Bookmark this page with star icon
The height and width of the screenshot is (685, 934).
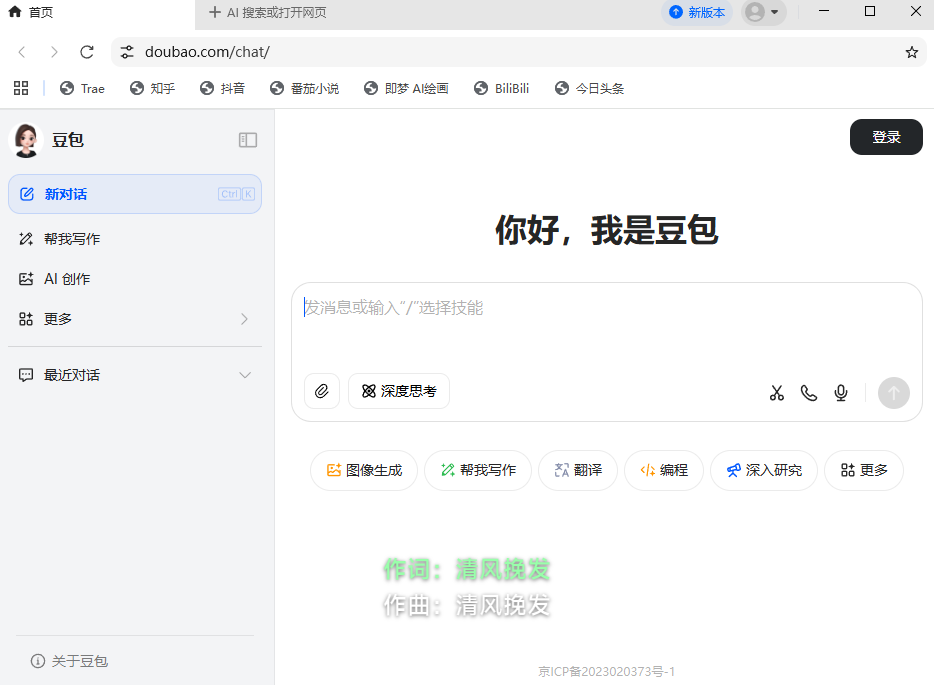point(911,52)
